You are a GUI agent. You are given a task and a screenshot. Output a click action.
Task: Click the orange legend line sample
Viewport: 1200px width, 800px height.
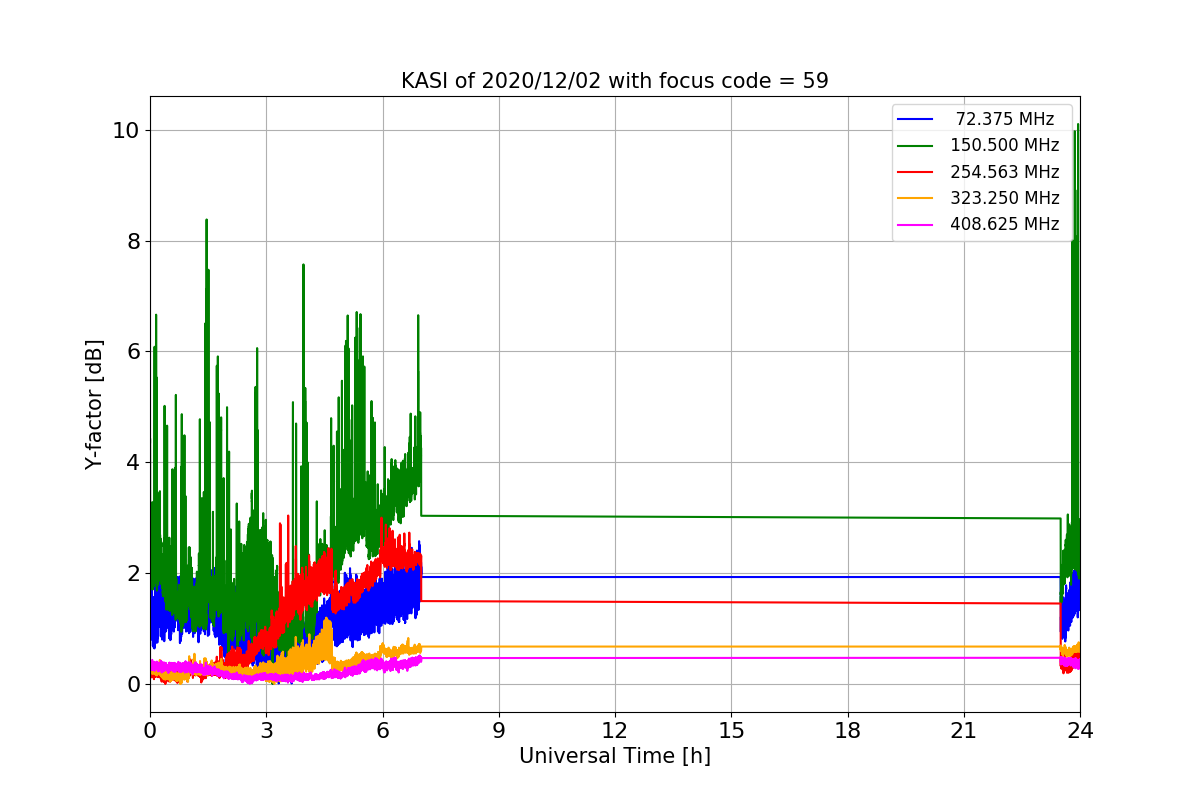[x=916, y=198]
